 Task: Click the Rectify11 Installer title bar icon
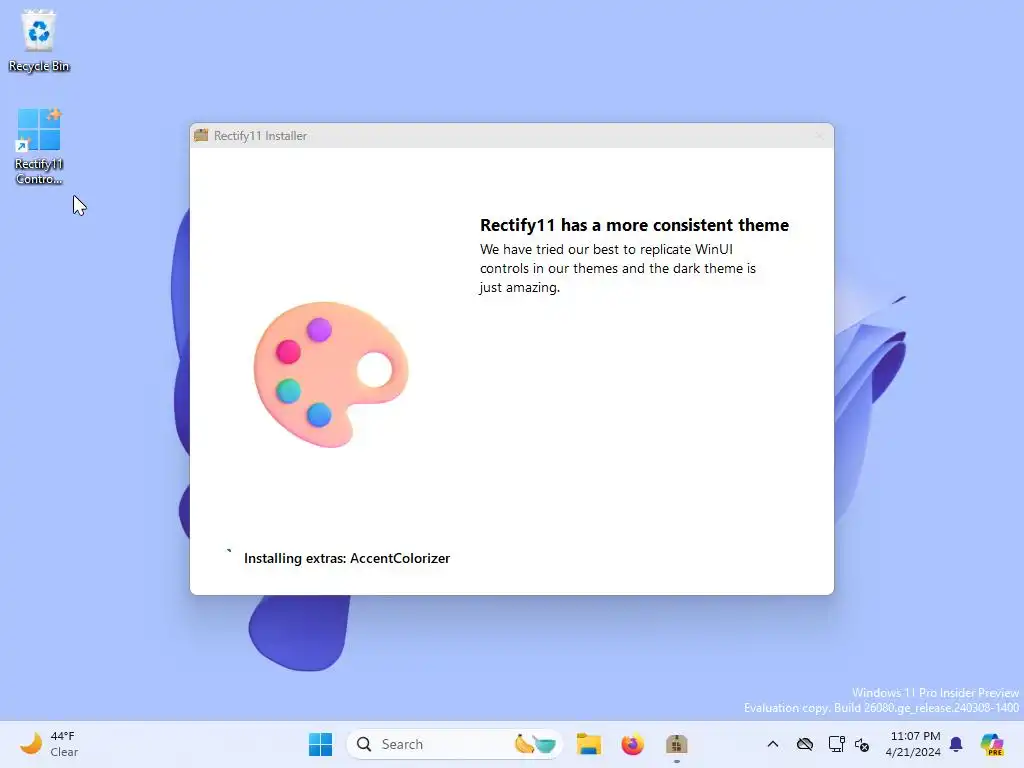201,135
